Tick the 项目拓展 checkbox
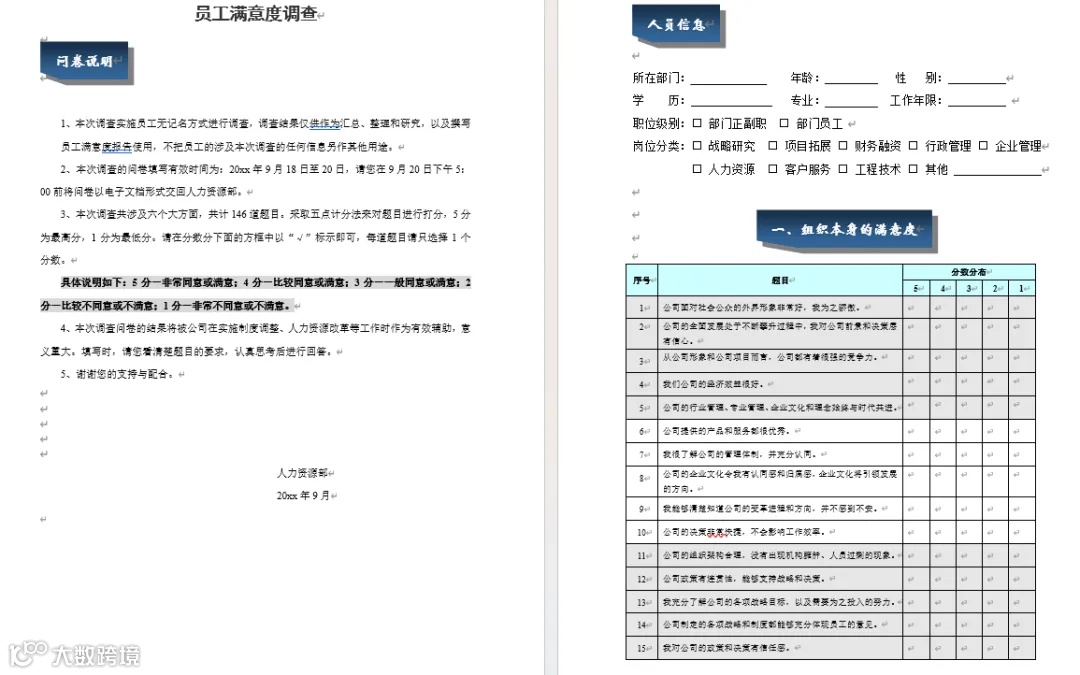Viewport: 1080px width, 675px height. [x=773, y=146]
